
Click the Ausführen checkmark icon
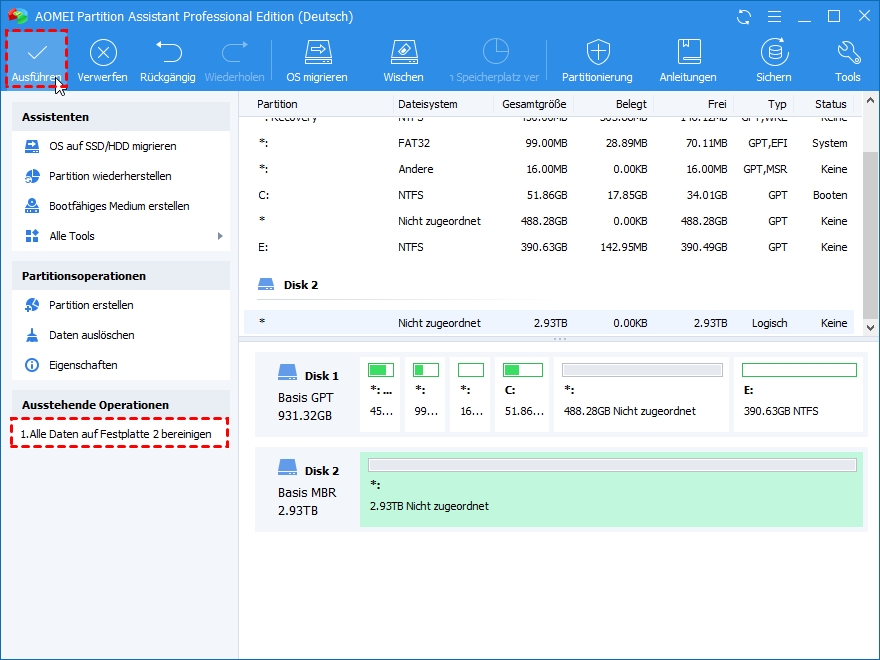(37, 53)
